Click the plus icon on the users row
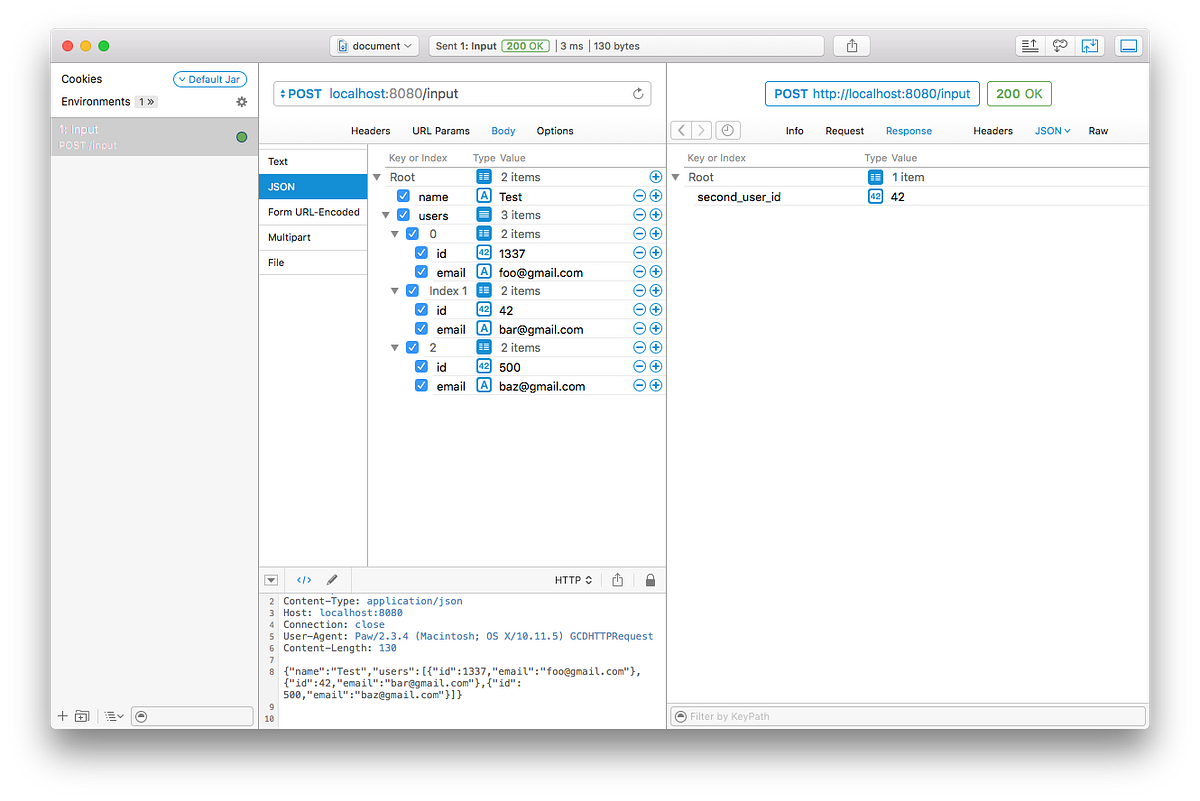The image size is (1200, 801). click(x=656, y=215)
